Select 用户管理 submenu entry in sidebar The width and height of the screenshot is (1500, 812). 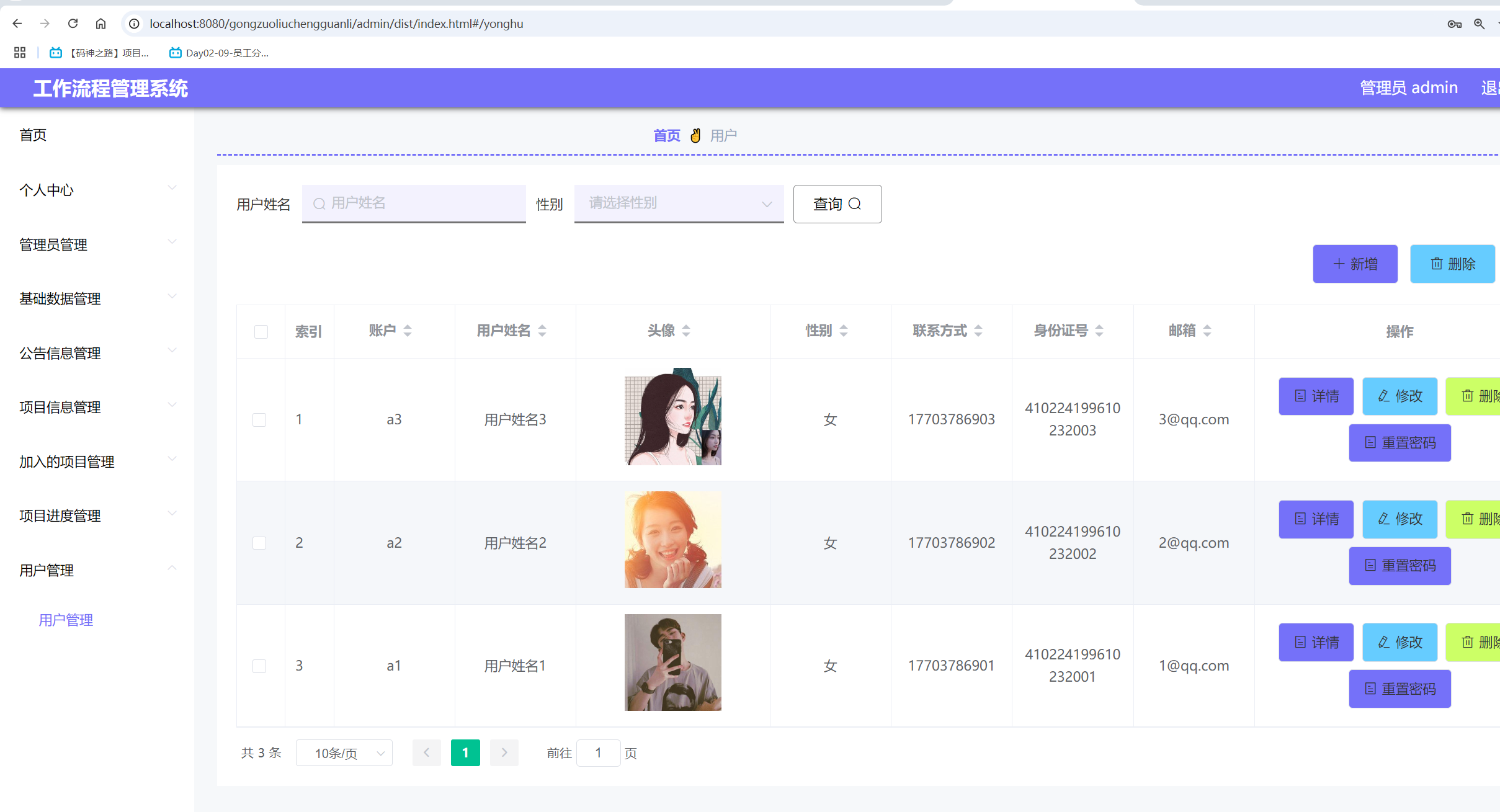point(66,619)
